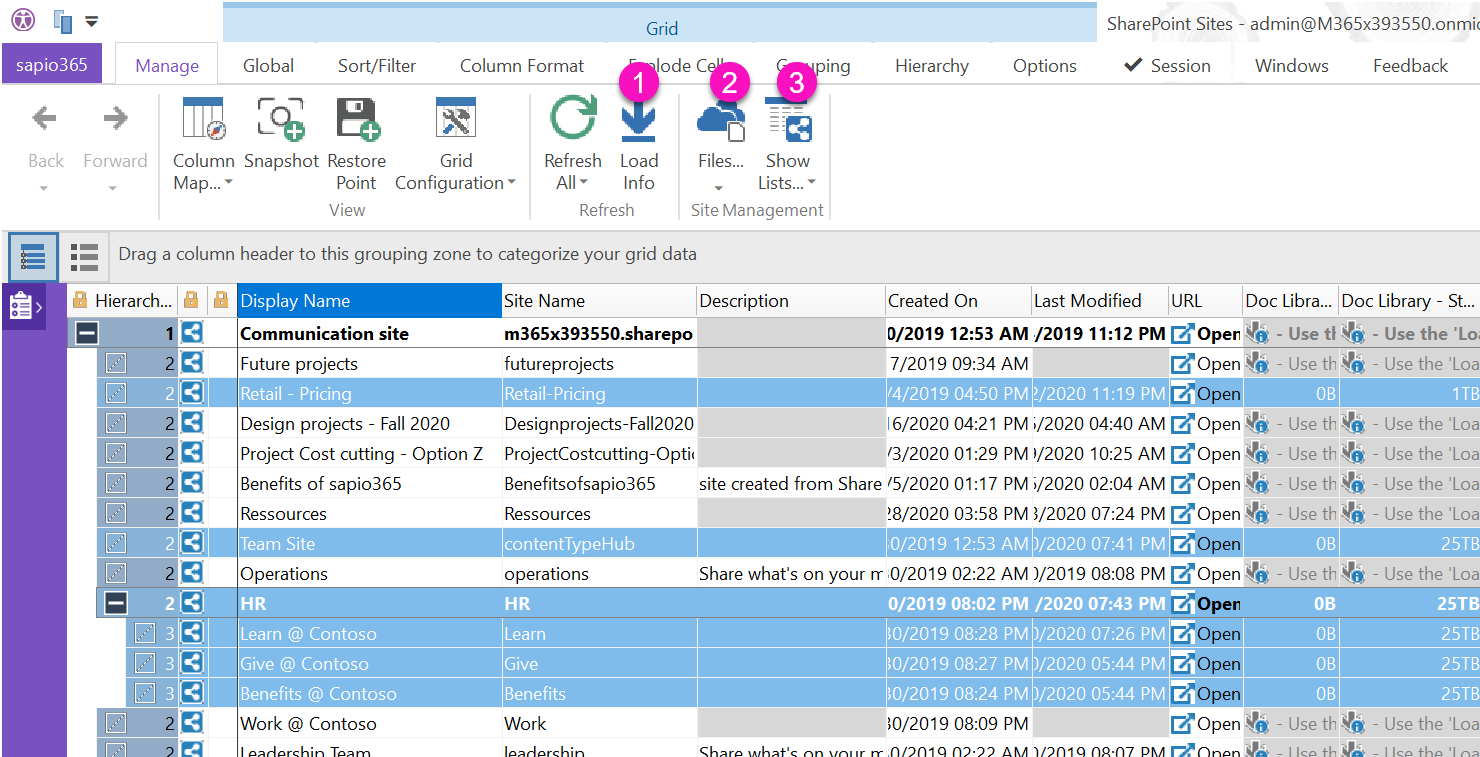Open the Column Format tab
Image resolution: width=1480 pixels, height=757 pixels.
[522, 65]
